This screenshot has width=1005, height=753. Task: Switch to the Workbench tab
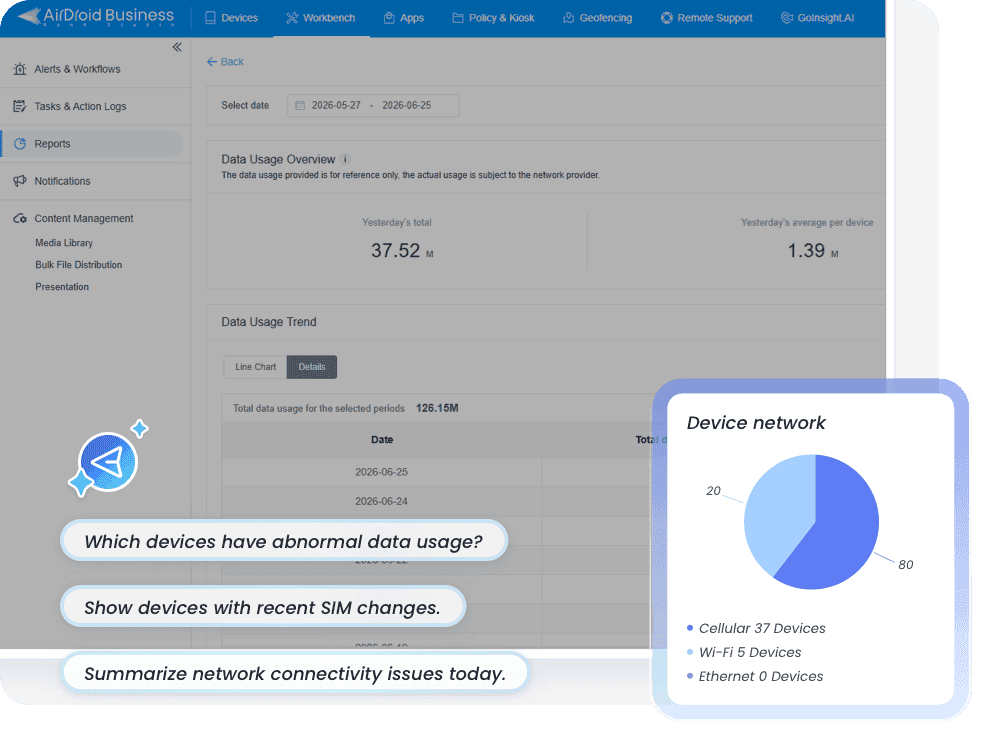pos(320,18)
